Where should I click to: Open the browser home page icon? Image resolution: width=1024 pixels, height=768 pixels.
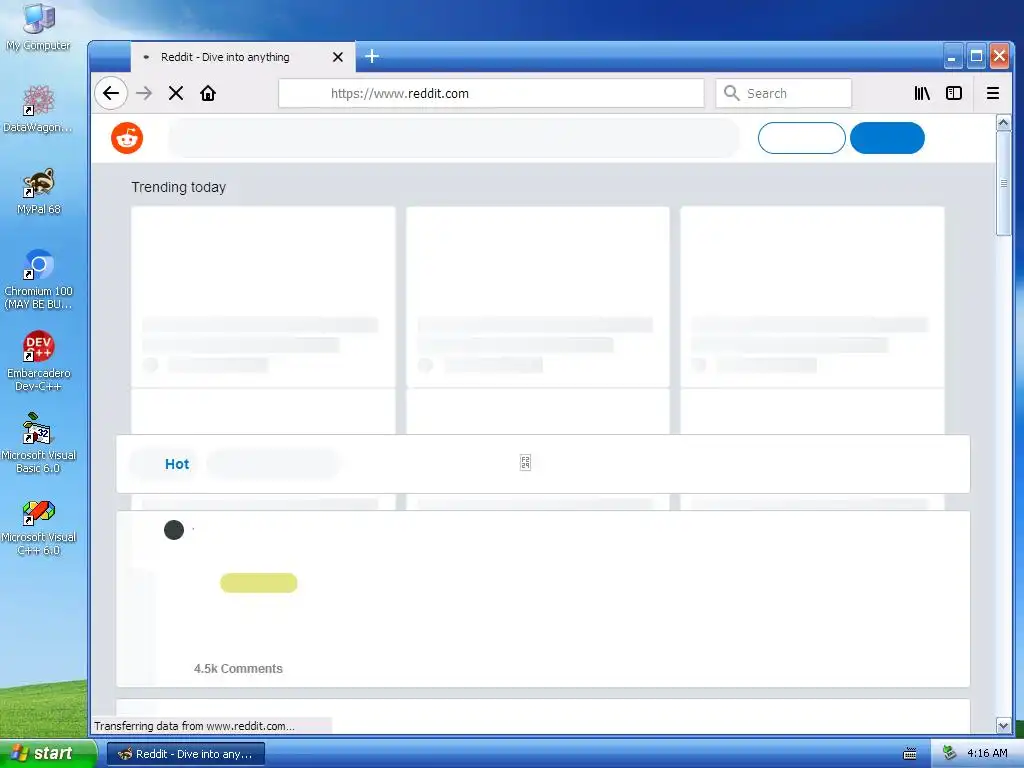(x=208, y=93)
